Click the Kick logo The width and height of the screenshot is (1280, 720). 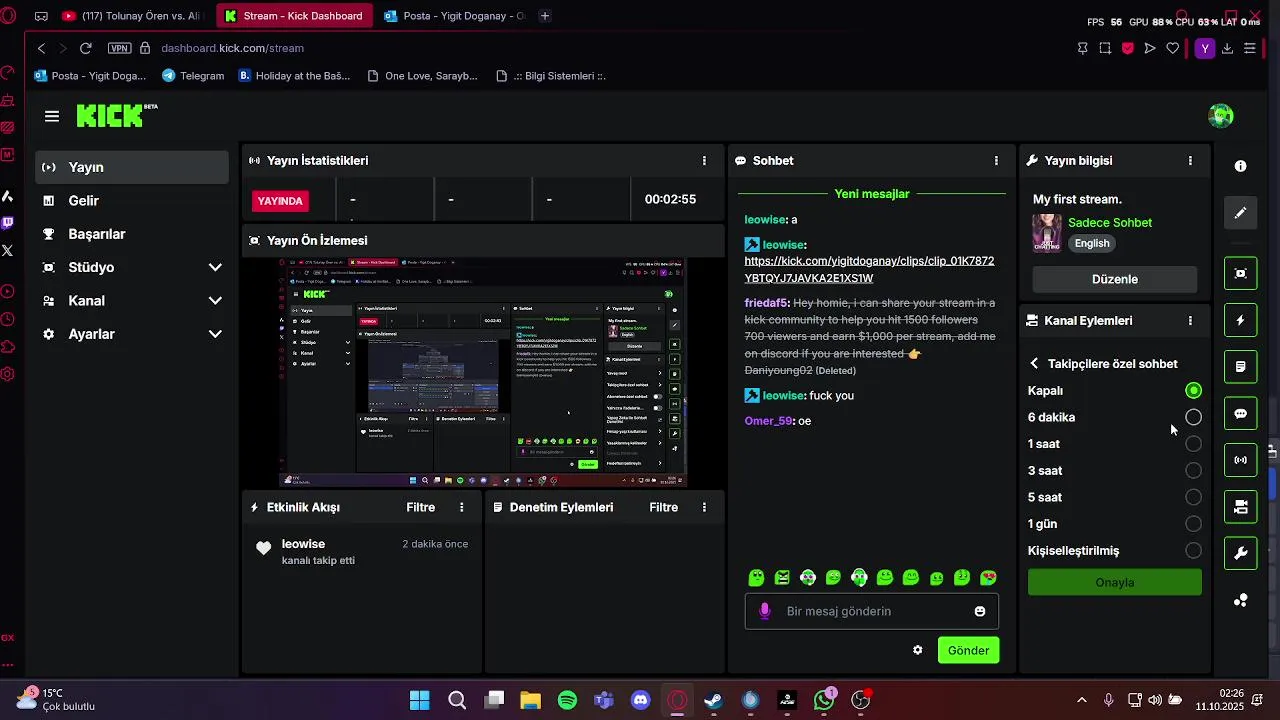click(x=117, y=116)
